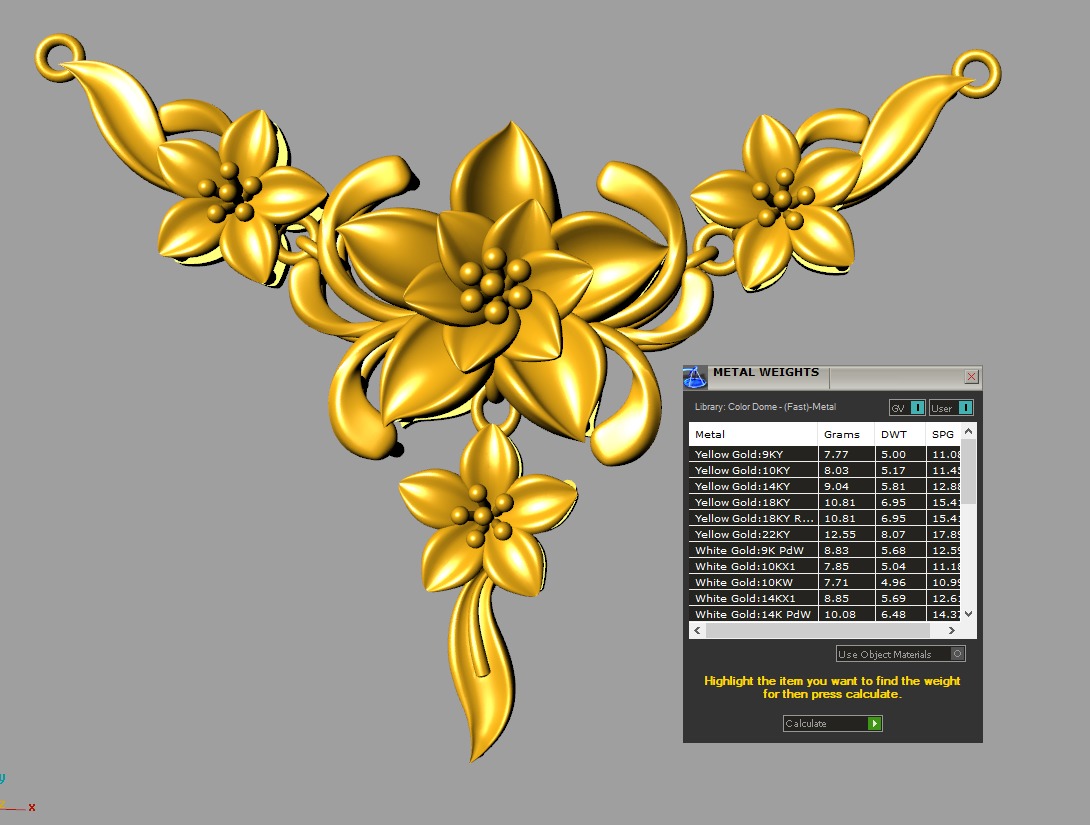The width and height of the screenshot is (1090, 825).
Task: Select the White Gold:10KW row
Action: tap(824, 582)
